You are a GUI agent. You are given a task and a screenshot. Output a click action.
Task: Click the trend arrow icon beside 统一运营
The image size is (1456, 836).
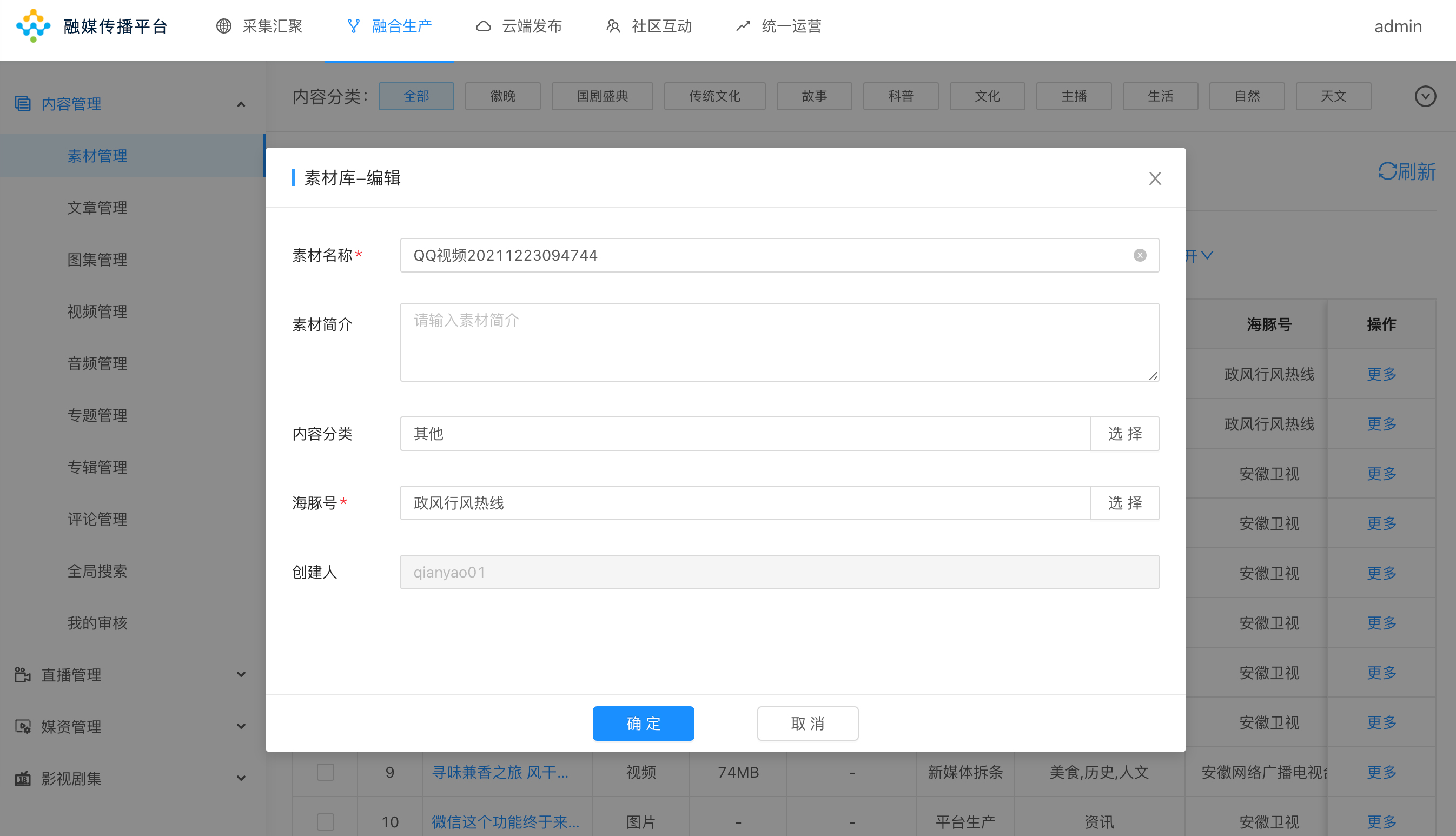point(743,26)
